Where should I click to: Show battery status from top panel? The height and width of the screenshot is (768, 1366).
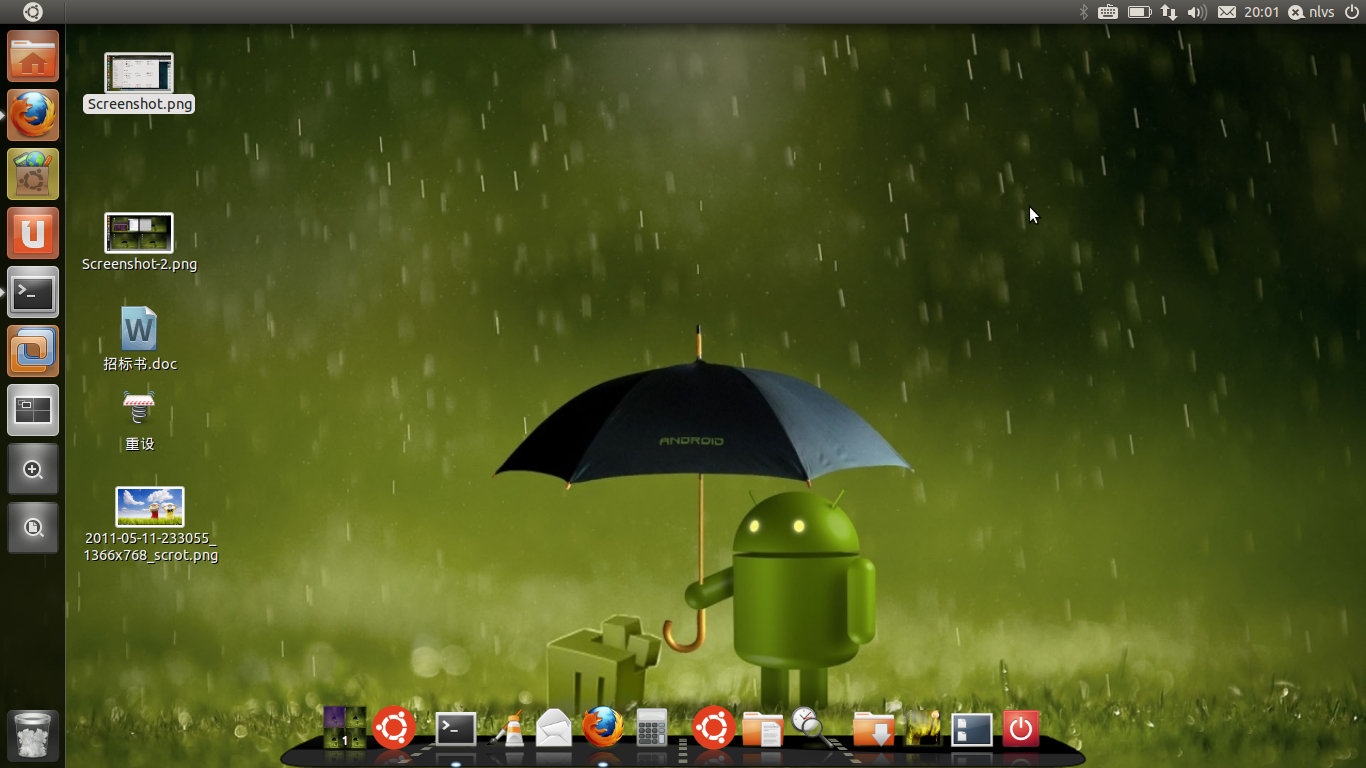point(1139,12)
